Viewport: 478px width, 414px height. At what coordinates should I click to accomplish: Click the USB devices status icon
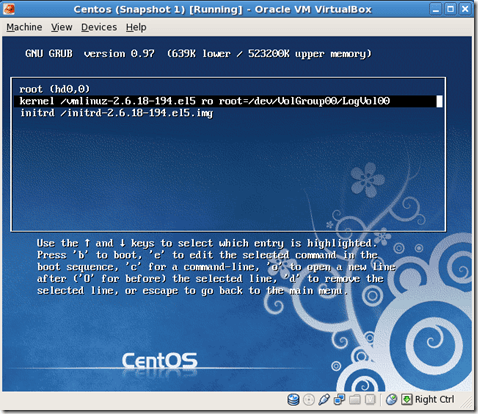tap(324, 399)
